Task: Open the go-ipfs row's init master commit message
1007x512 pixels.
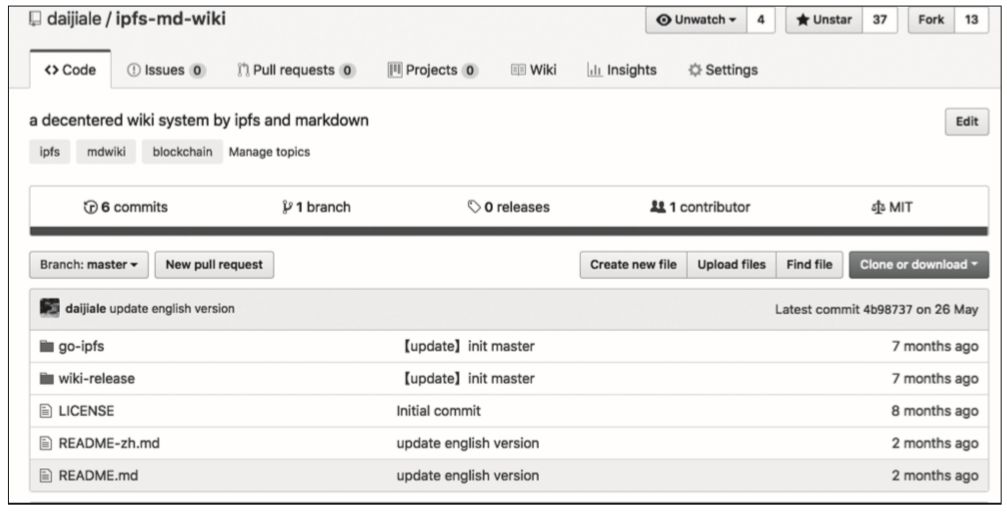Action: (466, 346)
